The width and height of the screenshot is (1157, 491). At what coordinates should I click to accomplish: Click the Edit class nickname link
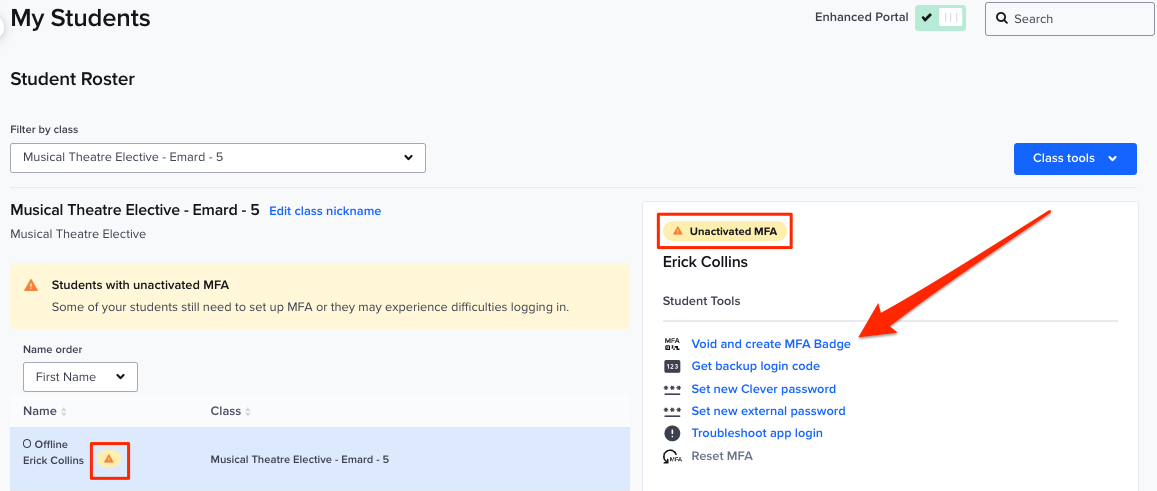click(325, 211)
